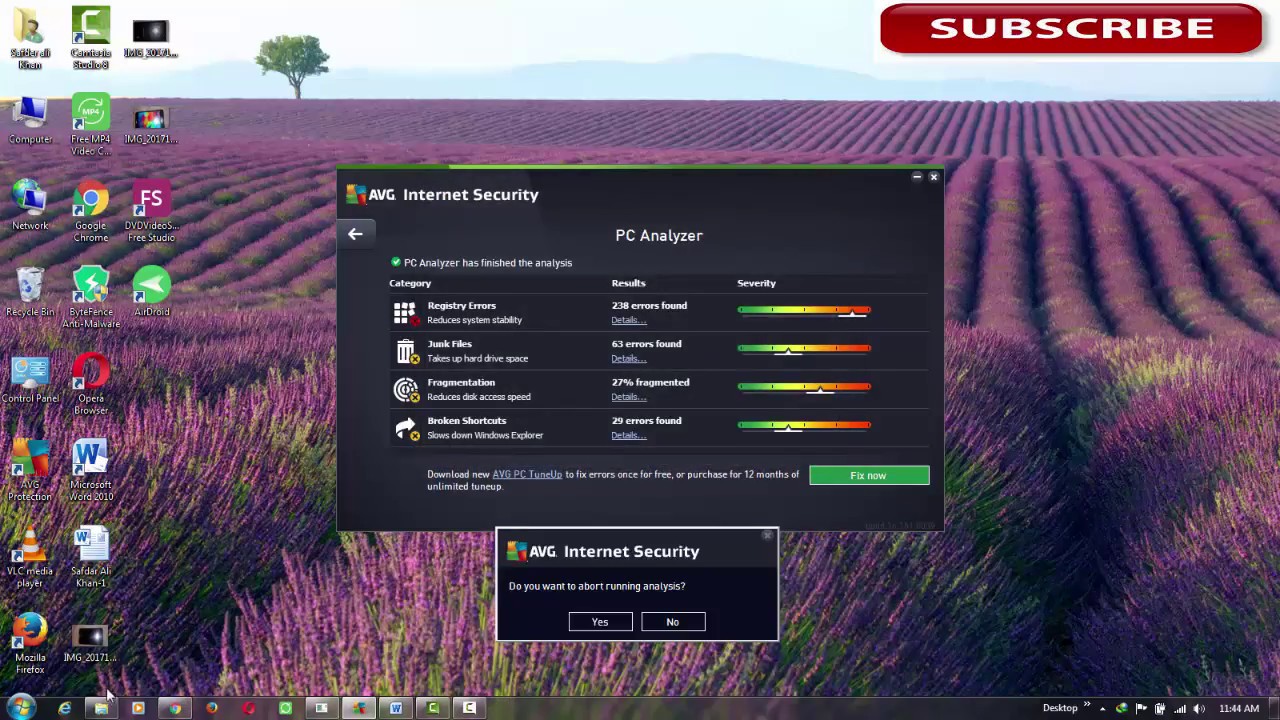
Task: Click network signal tray icon
Action: tap(1180, 709)
